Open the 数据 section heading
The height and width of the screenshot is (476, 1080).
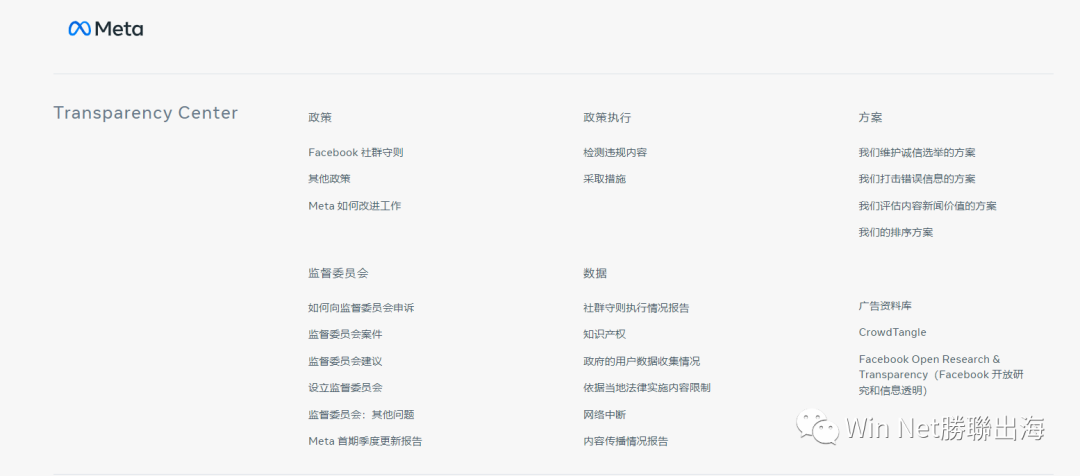click(595, 273)
